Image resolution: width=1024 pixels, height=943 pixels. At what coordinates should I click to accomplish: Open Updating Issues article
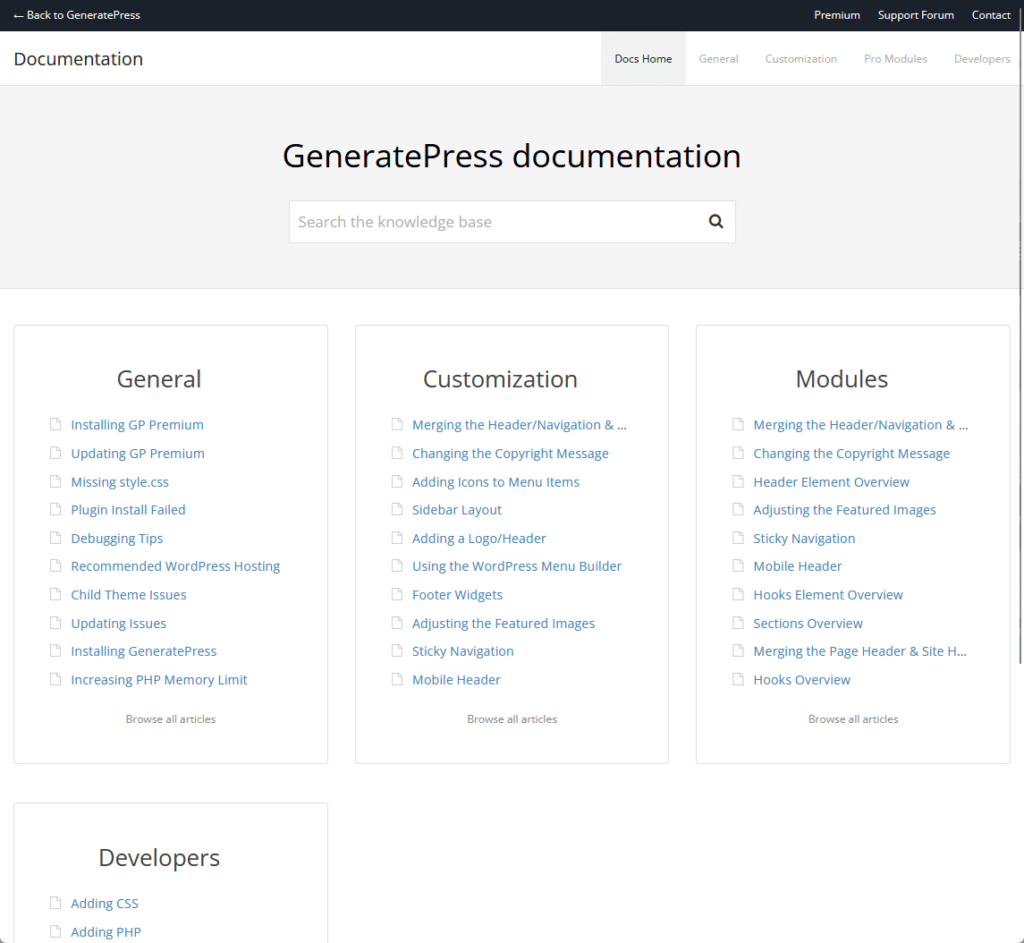pyautogui.click(x=118, y=623)
